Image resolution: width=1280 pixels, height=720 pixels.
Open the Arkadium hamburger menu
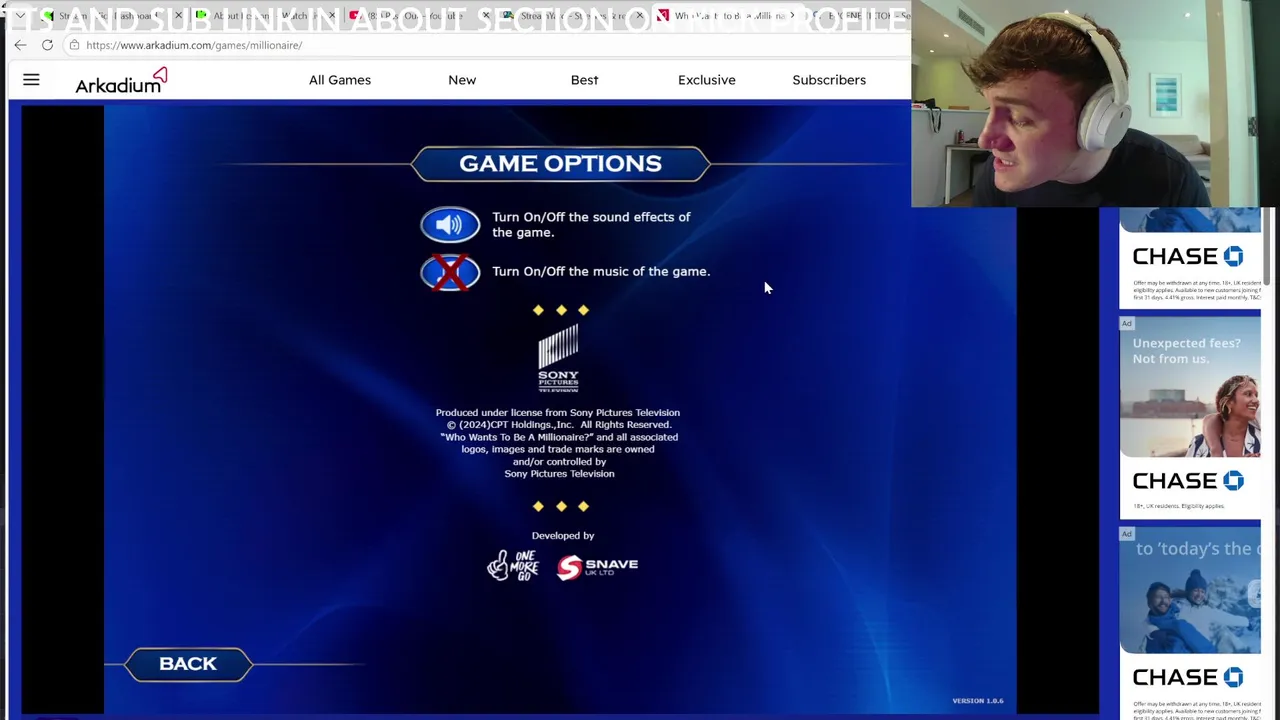tap(31, 80)
